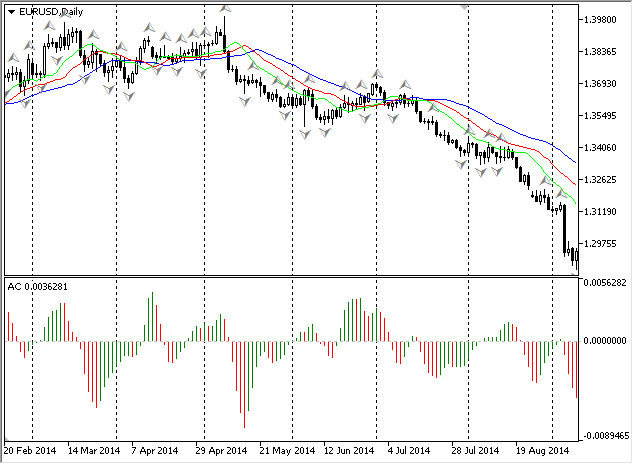Click the 1.29755 price scale label
633x464 pixels.
click(600, 244)
